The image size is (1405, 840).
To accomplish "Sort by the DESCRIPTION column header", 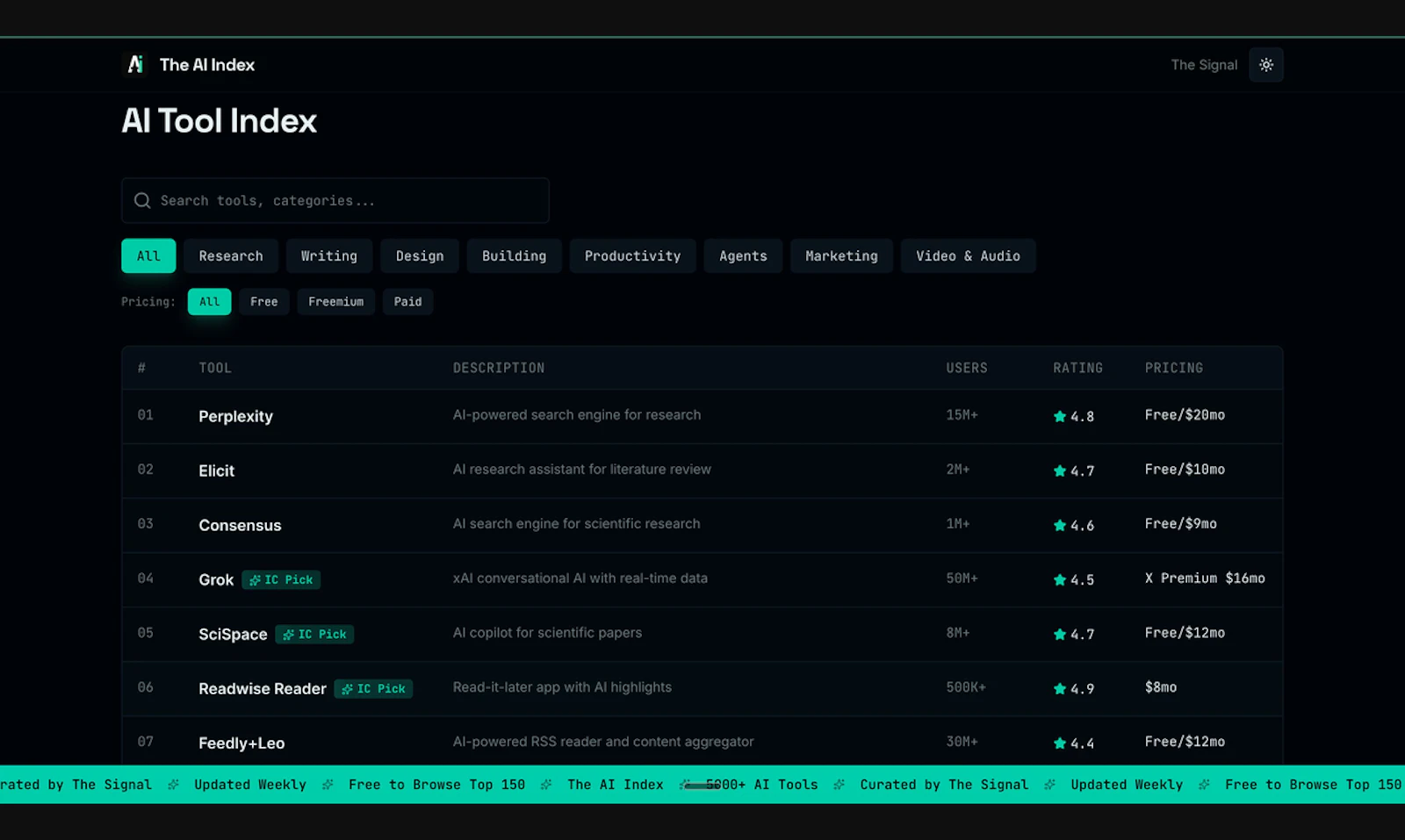I will (x=499, y=368).
